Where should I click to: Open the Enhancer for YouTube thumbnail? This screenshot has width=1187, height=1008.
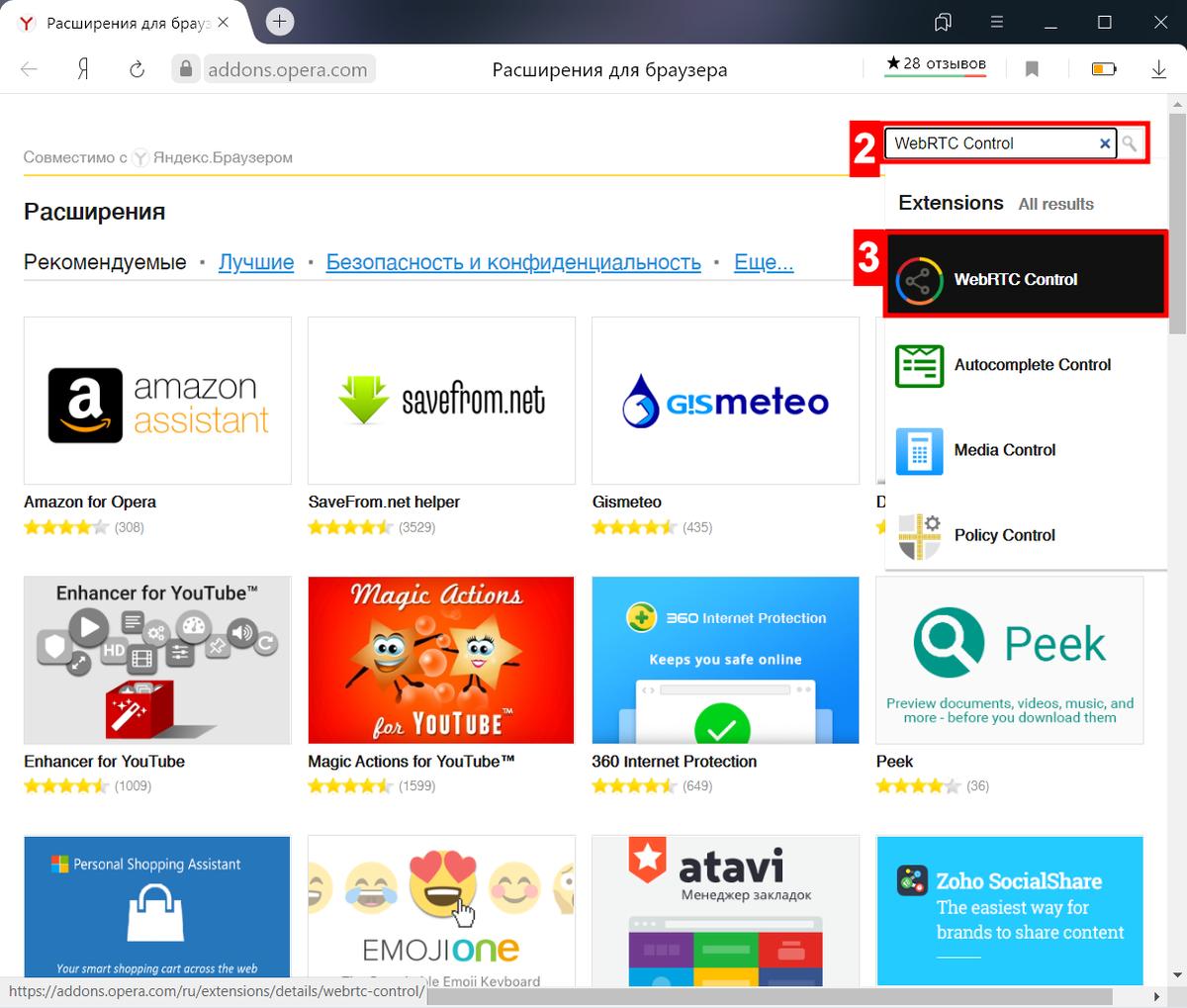point(157,660)
